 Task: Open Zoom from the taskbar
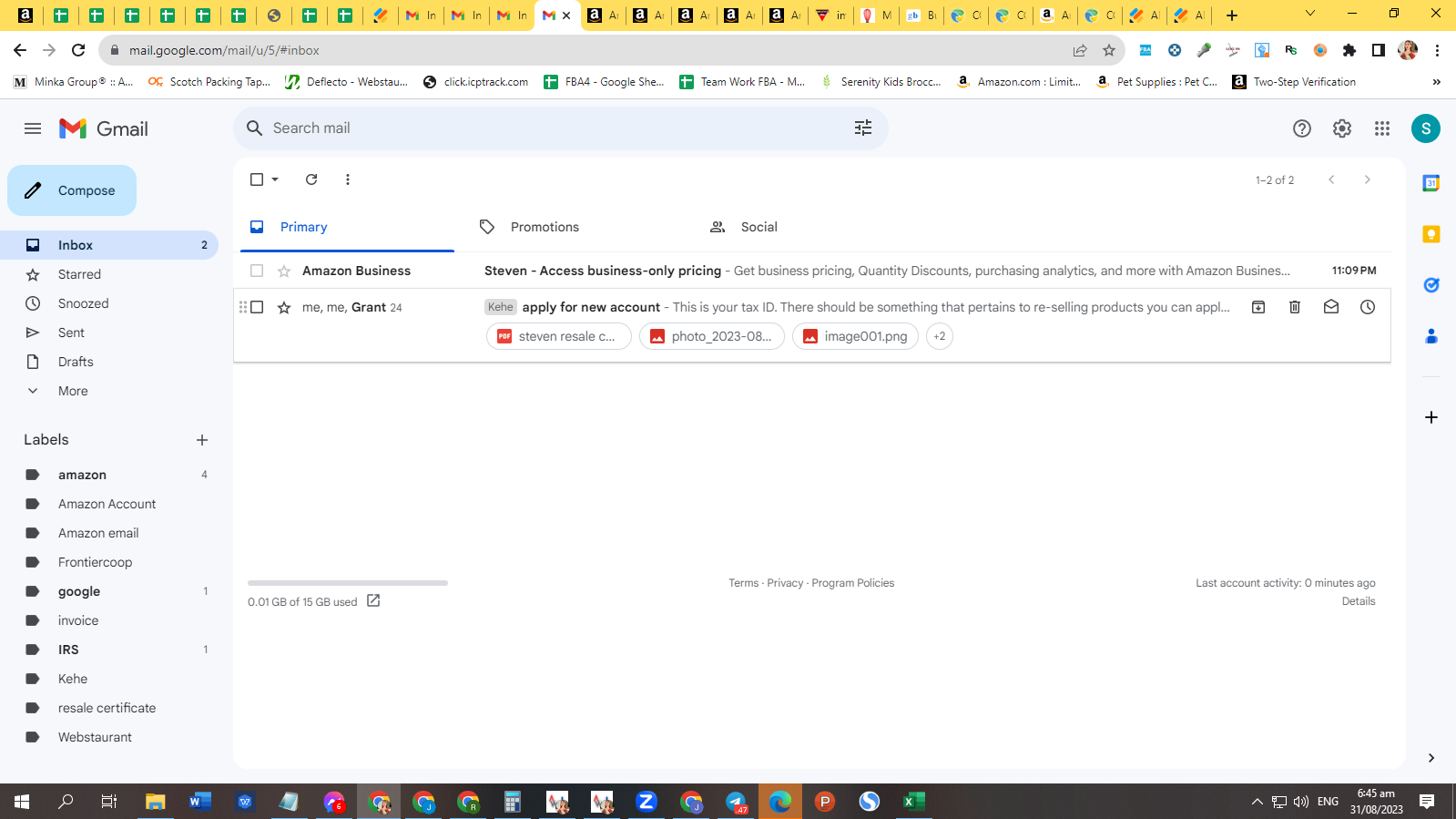pyautogui.click(x=647, y=802)
